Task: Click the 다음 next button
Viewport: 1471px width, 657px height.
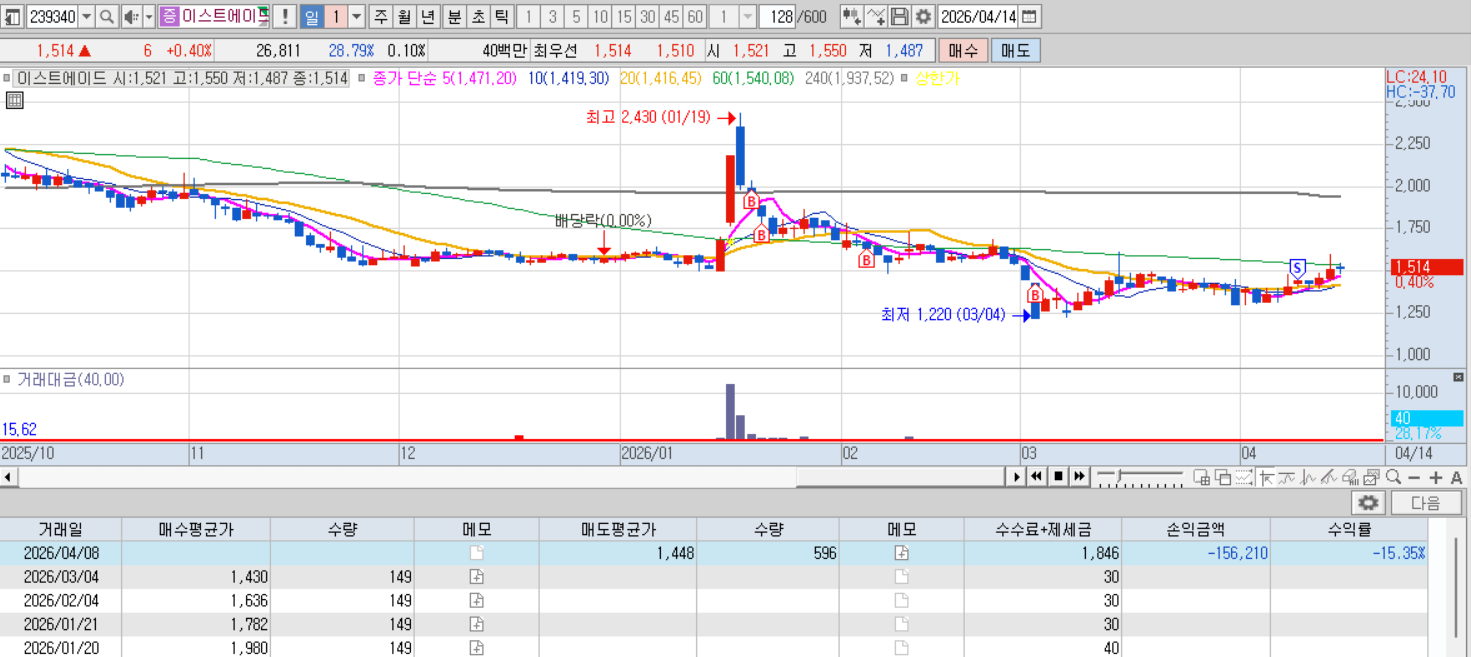Action: (1427, 503)
